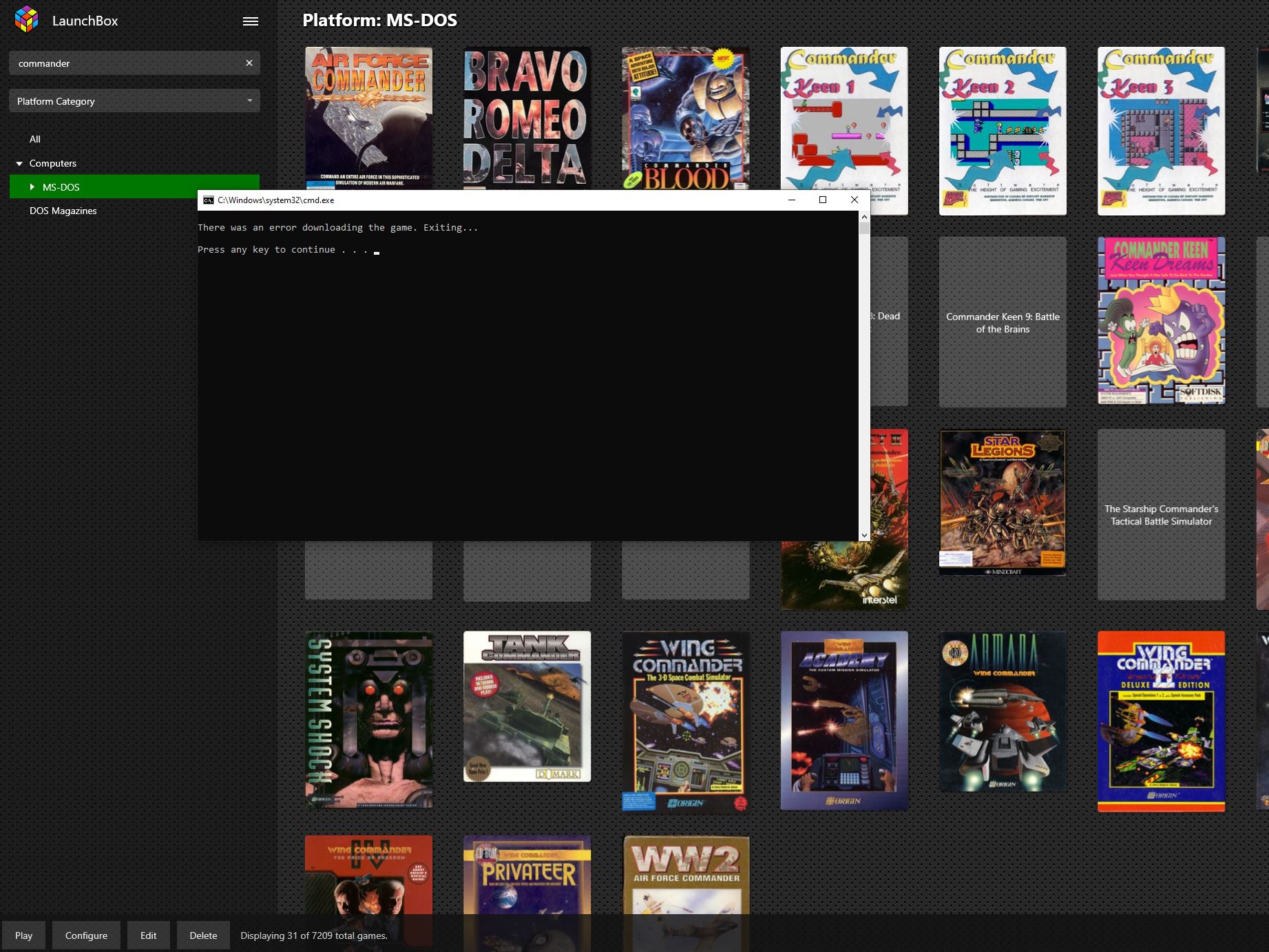1269x952 pixels.
Task: Select the WW2 Air Force Commander cover
Action: (685, 875)
